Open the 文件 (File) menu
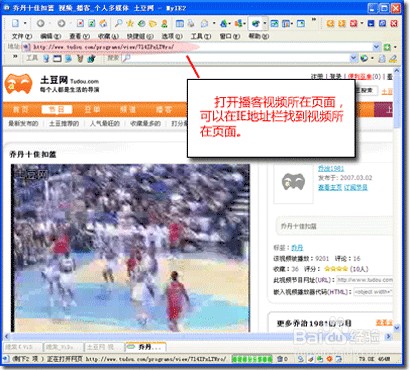 tap(22, 36)
